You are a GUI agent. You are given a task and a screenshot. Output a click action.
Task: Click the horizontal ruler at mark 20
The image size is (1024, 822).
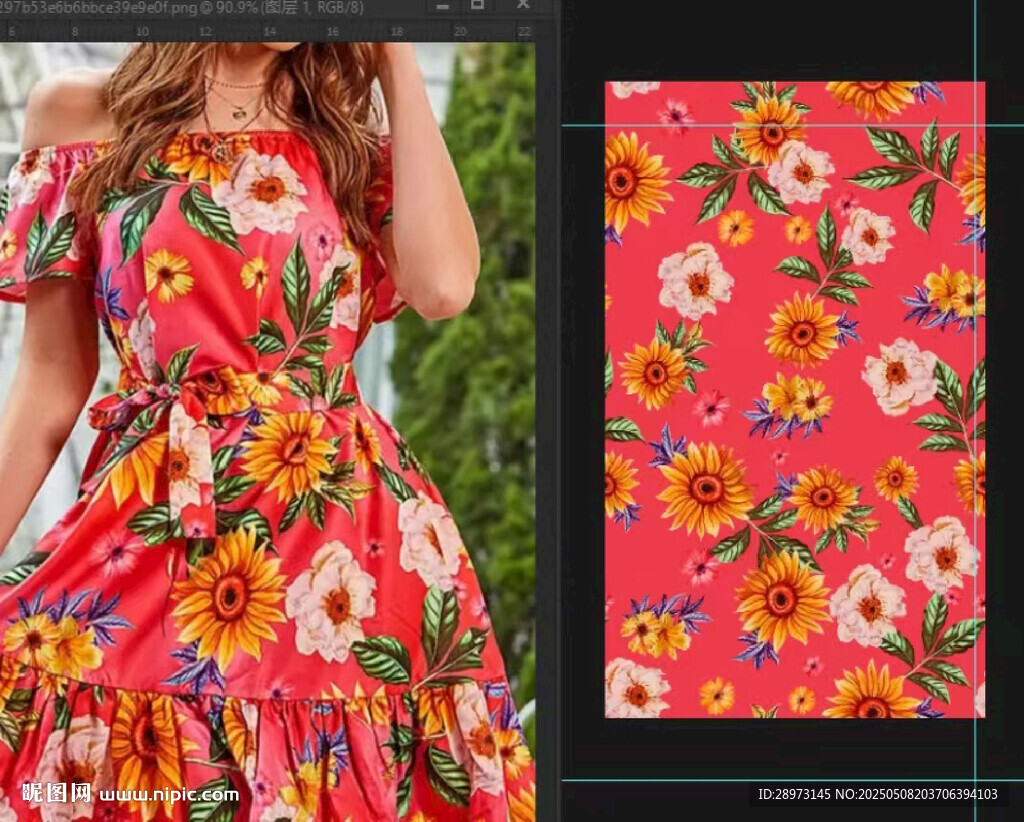(x=460, y=31)
